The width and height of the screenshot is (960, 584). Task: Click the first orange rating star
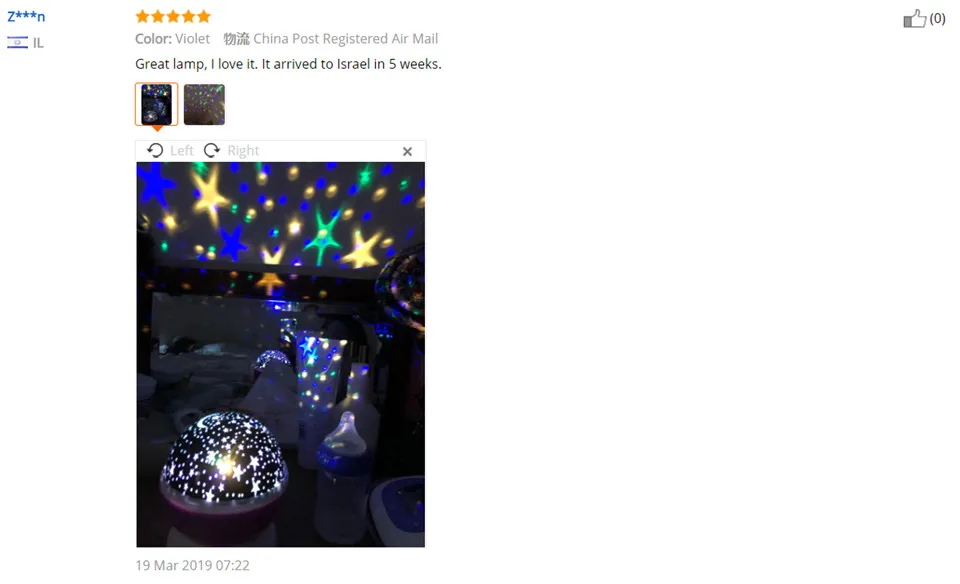point(143,16)
